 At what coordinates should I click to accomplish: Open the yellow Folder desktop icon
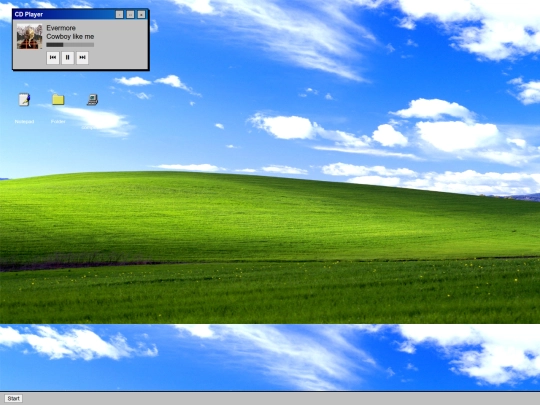58,100
